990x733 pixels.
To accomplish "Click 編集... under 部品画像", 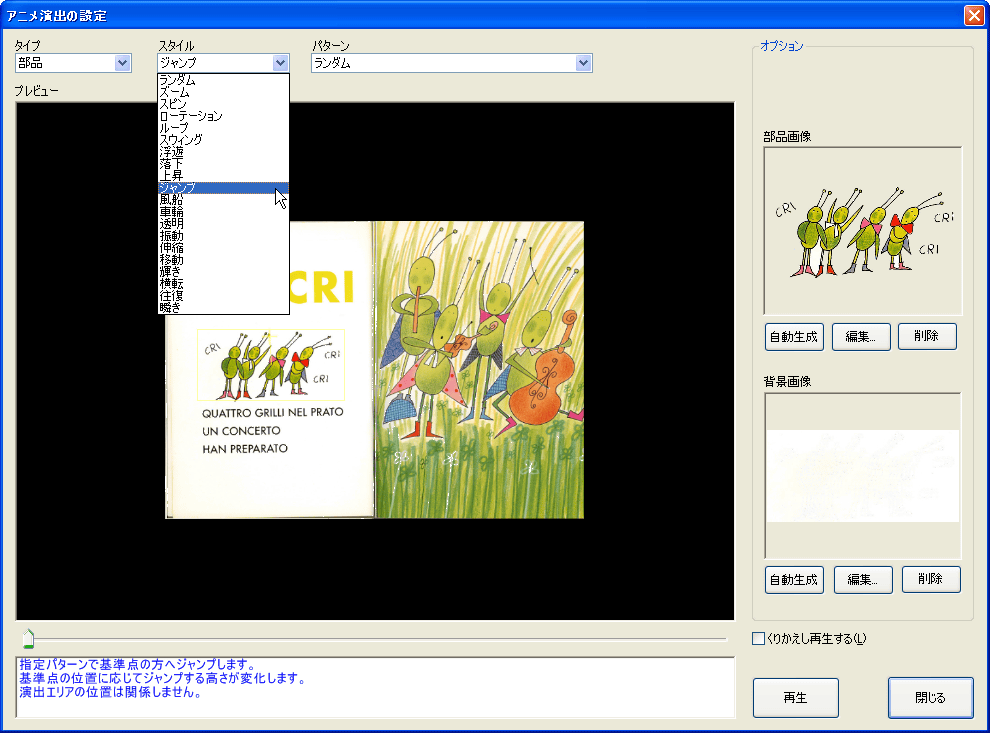I will [861, 337].
